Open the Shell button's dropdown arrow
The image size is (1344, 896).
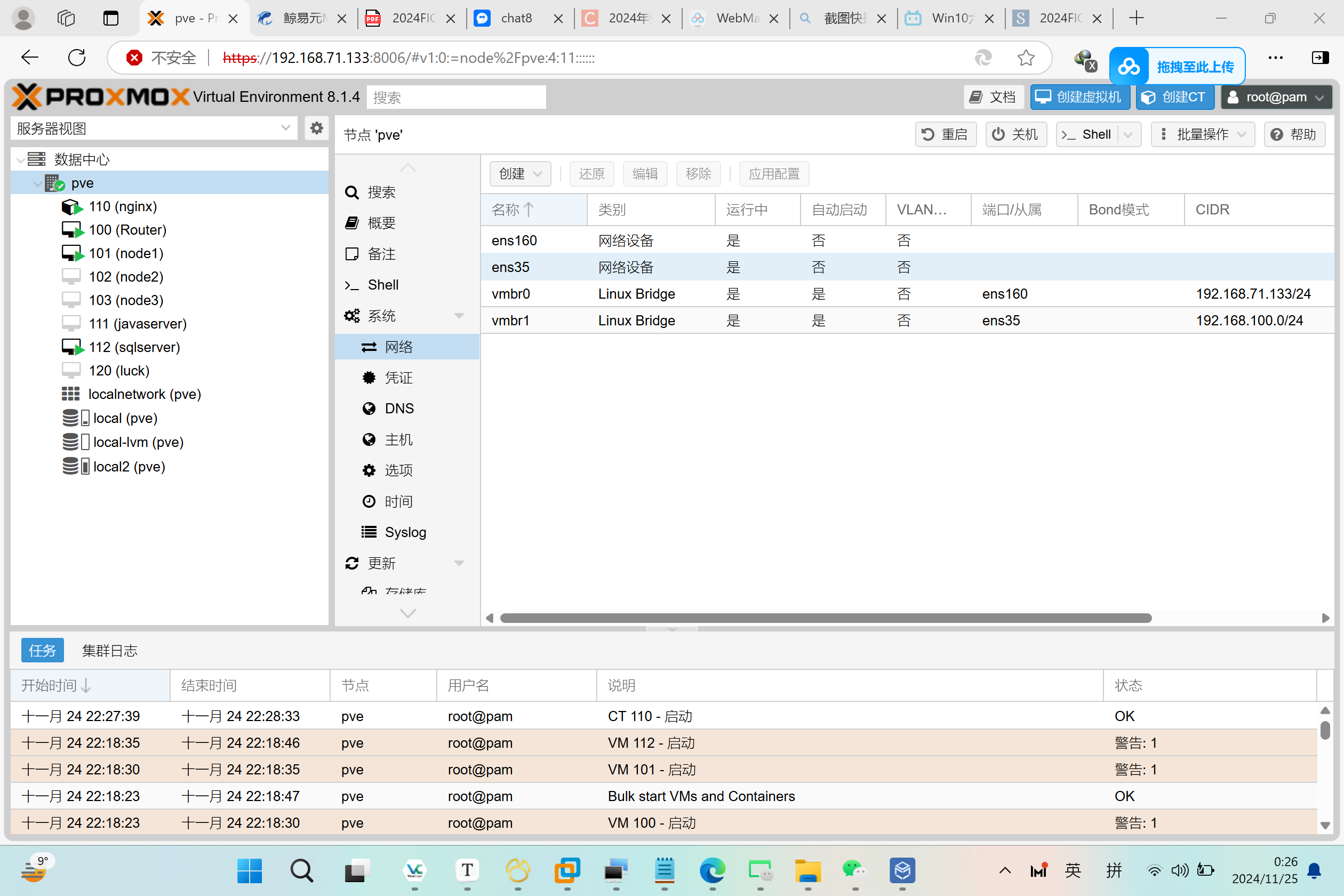tap(1128, 135)
